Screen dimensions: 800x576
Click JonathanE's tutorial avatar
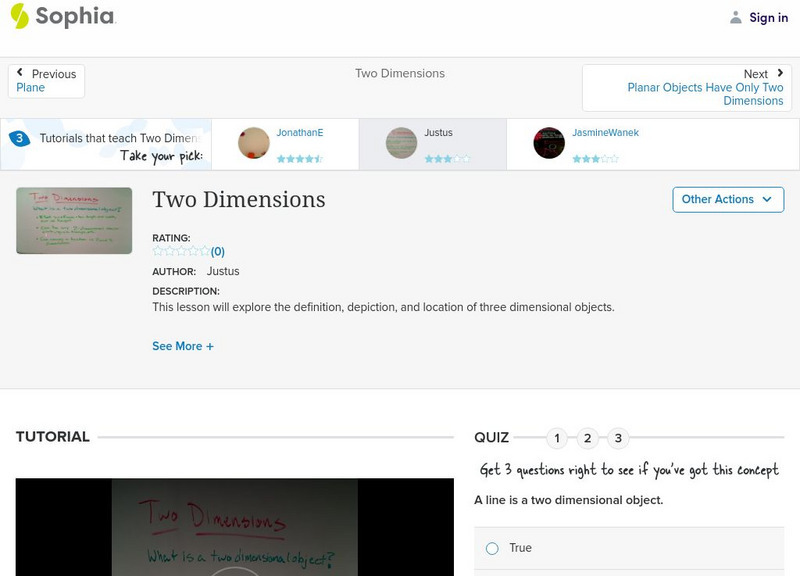click(251, 143)
